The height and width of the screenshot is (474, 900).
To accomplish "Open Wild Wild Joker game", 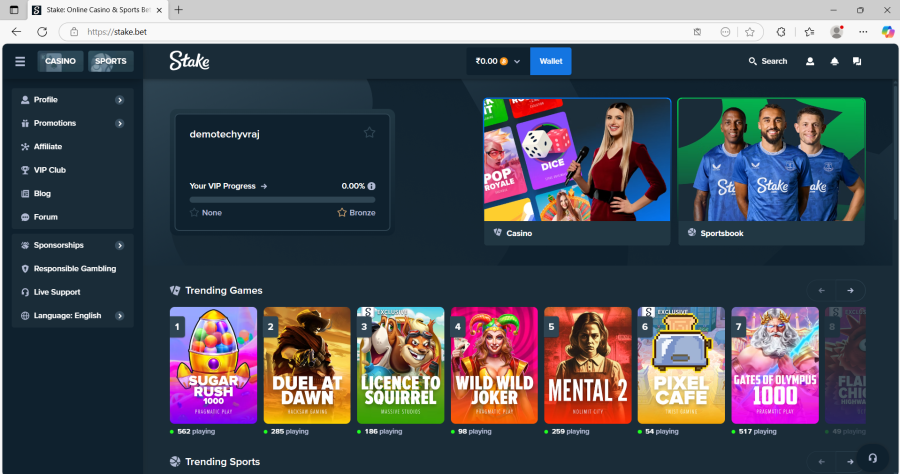I will pyautogui.click(x=494, y=366).
